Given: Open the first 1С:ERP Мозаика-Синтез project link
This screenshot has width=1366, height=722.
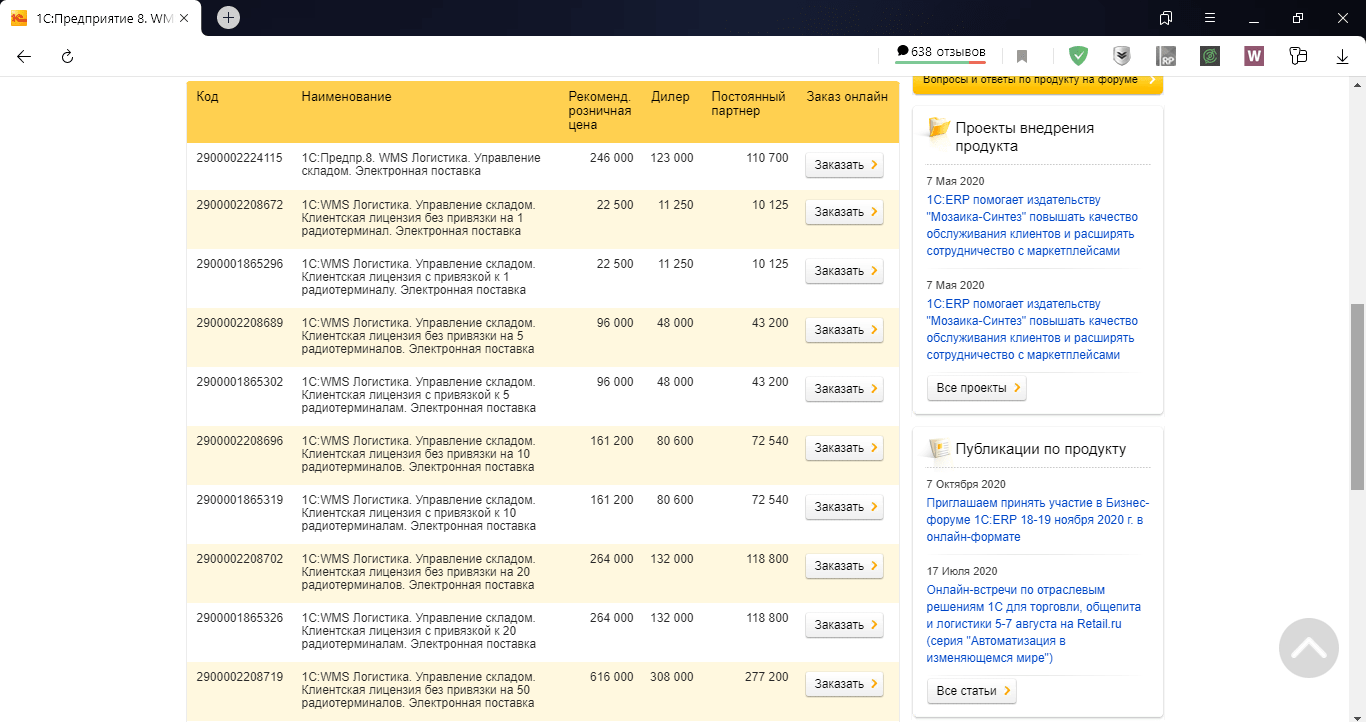Looking at the screenshot, I should 1032,225.
